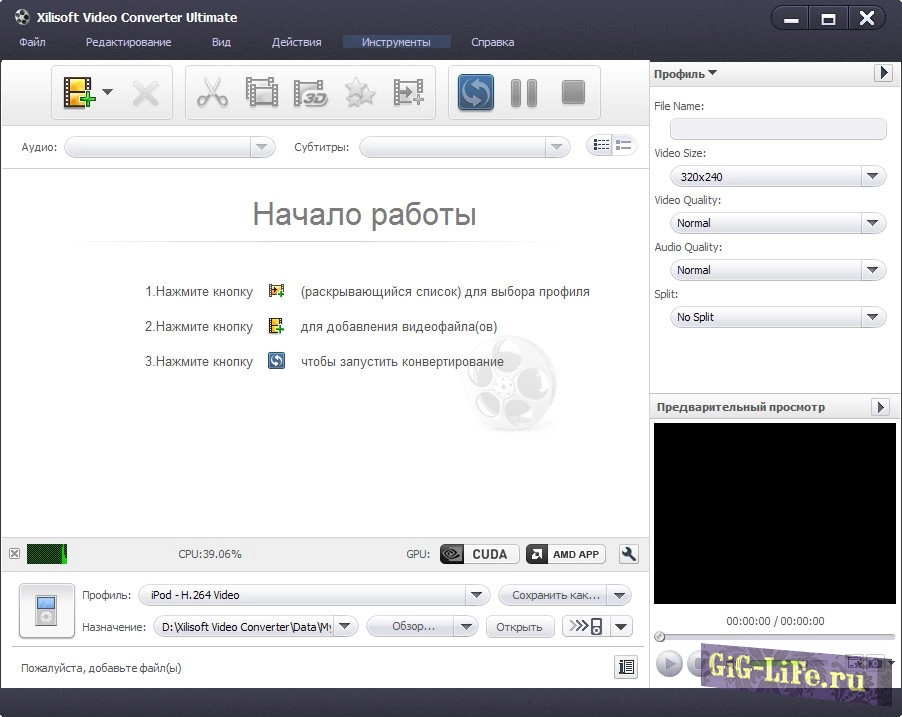The image size is (902, 717).
Task: Toggle the AMD APP acceleration button
Action: 565,554
